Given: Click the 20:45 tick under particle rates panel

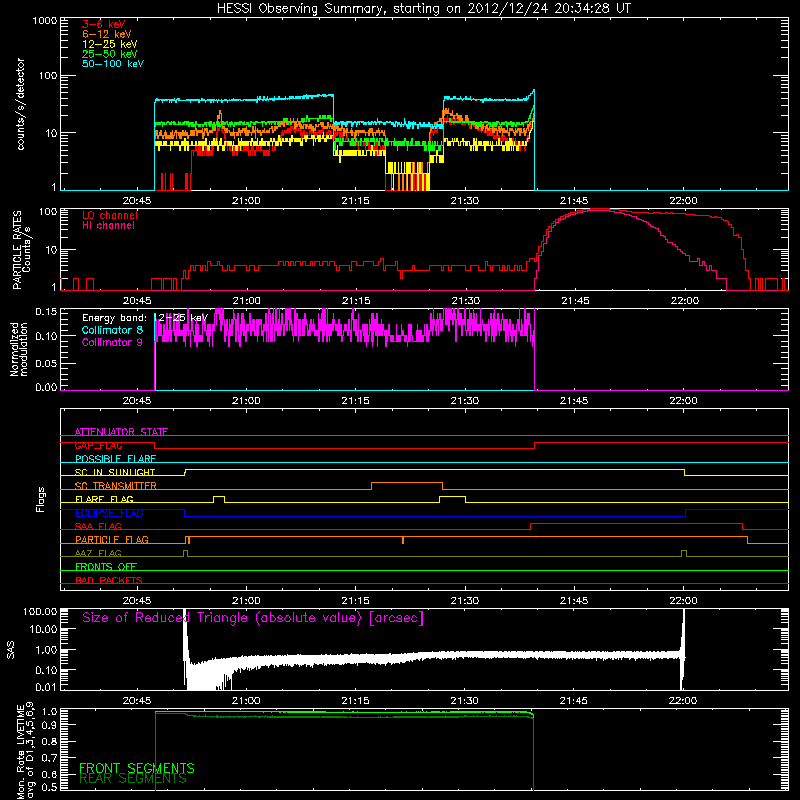Looking at the screenshot, I should (137, 301).
